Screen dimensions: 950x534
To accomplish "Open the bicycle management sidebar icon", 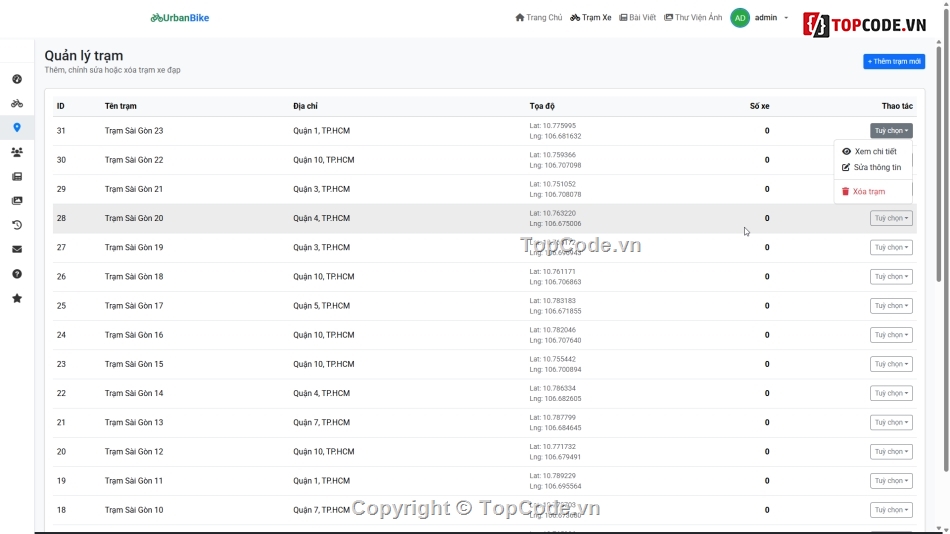I will click(x=17, y=104).
